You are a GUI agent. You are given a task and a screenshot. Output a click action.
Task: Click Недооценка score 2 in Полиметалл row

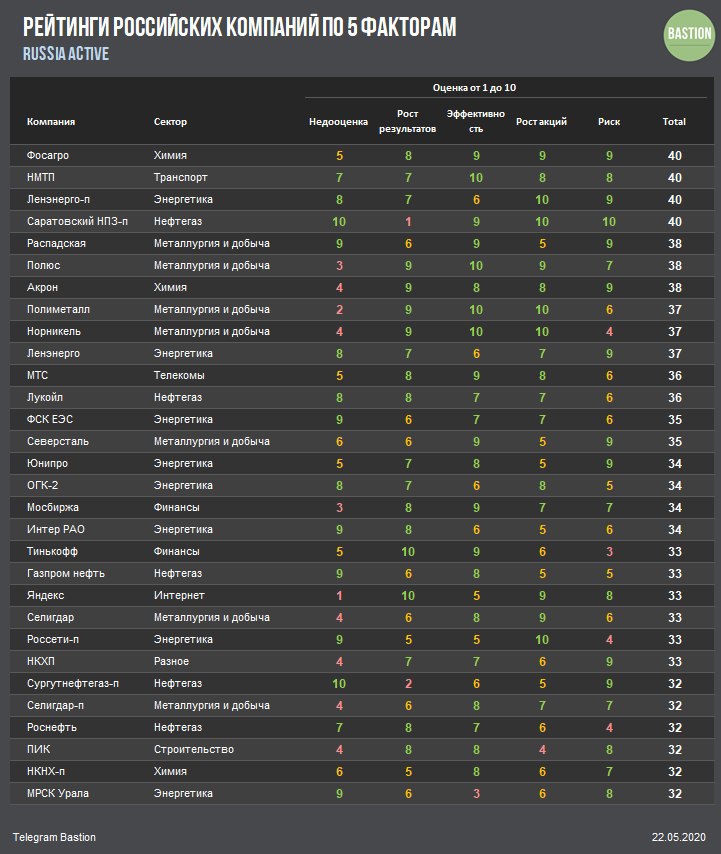click(339, 310)
